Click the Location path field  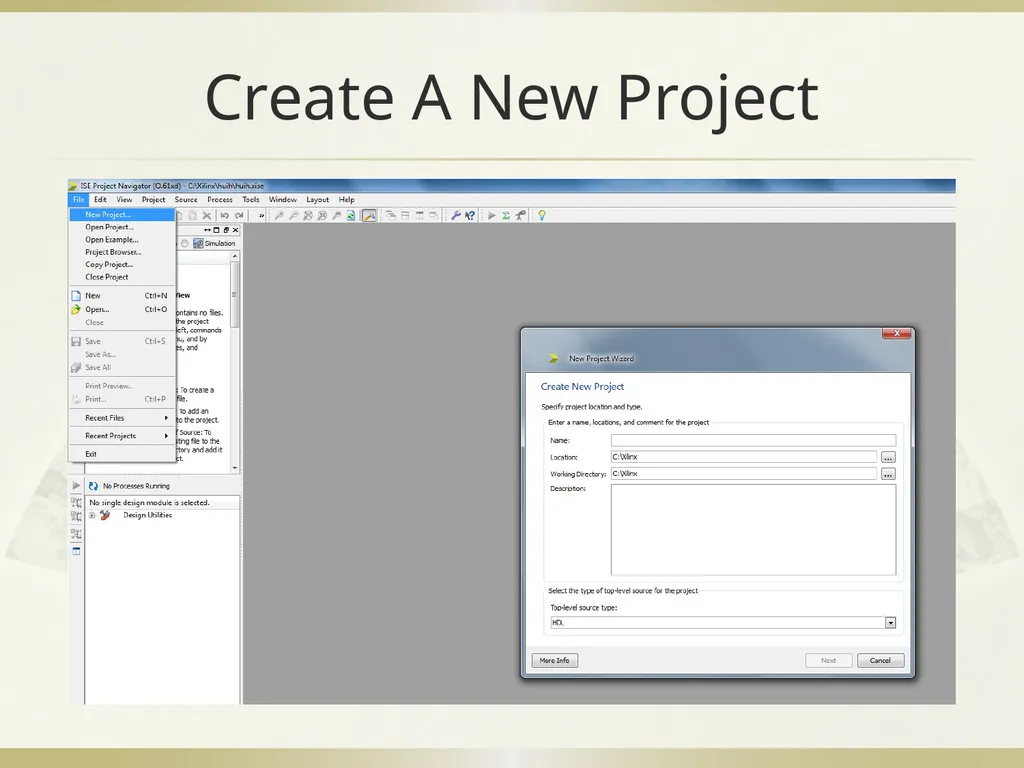click(744, 456)
